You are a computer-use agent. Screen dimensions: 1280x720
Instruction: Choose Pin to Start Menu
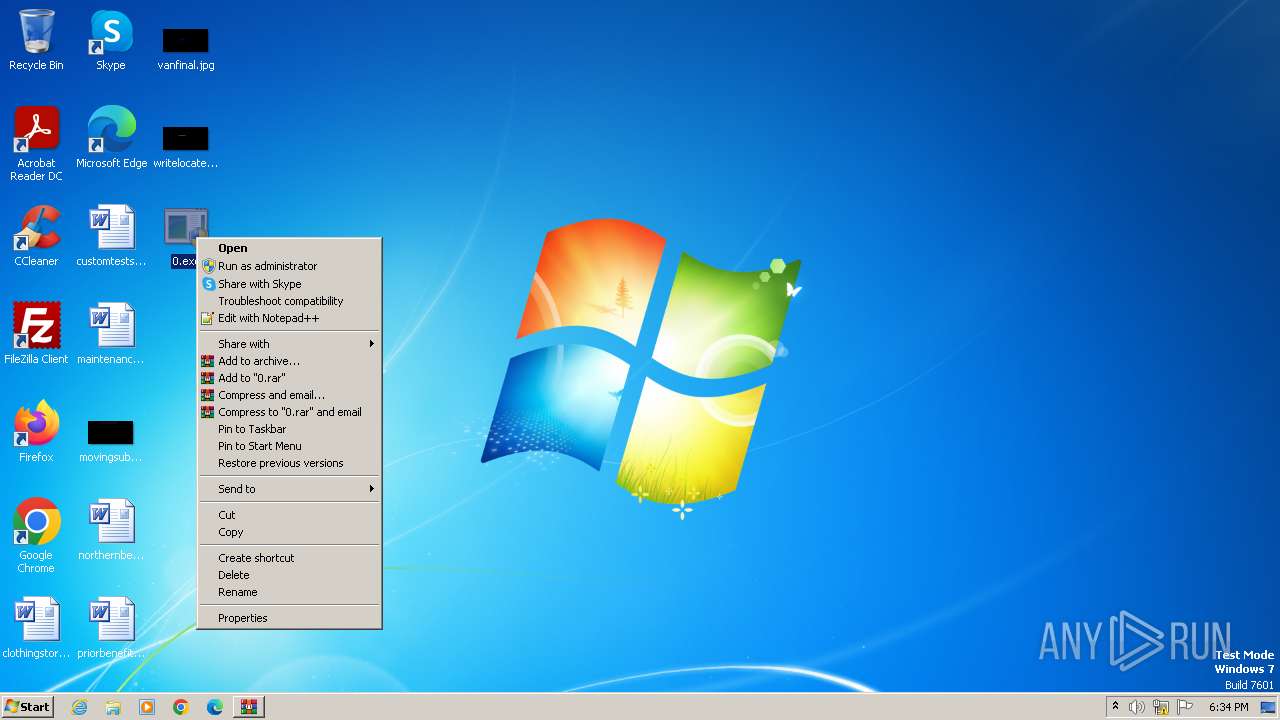pos(290,446)
